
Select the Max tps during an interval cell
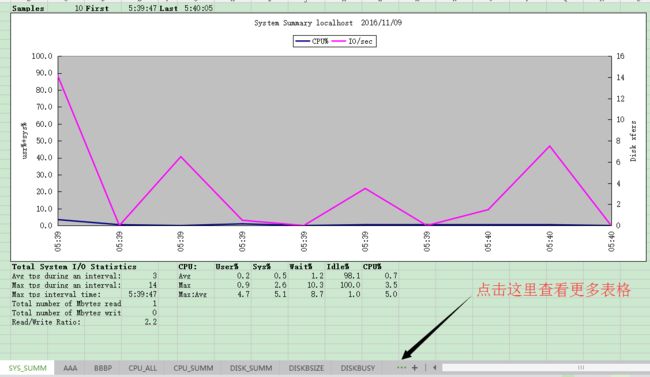66,285
